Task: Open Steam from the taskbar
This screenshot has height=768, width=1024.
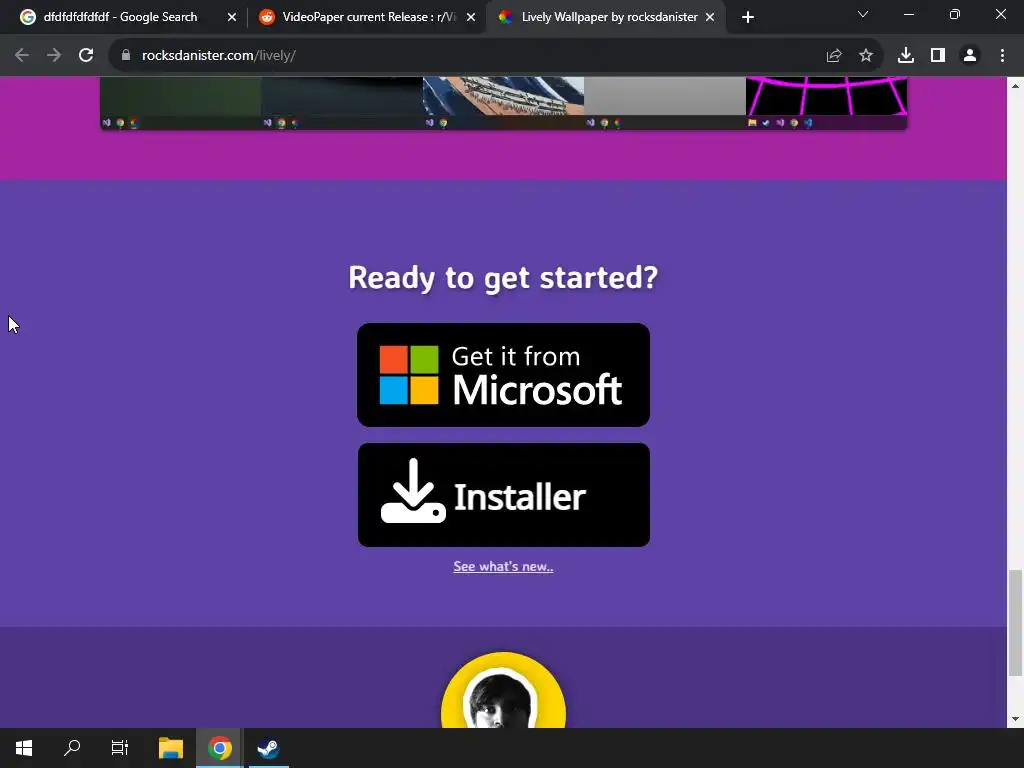Action: coord(268,748)
